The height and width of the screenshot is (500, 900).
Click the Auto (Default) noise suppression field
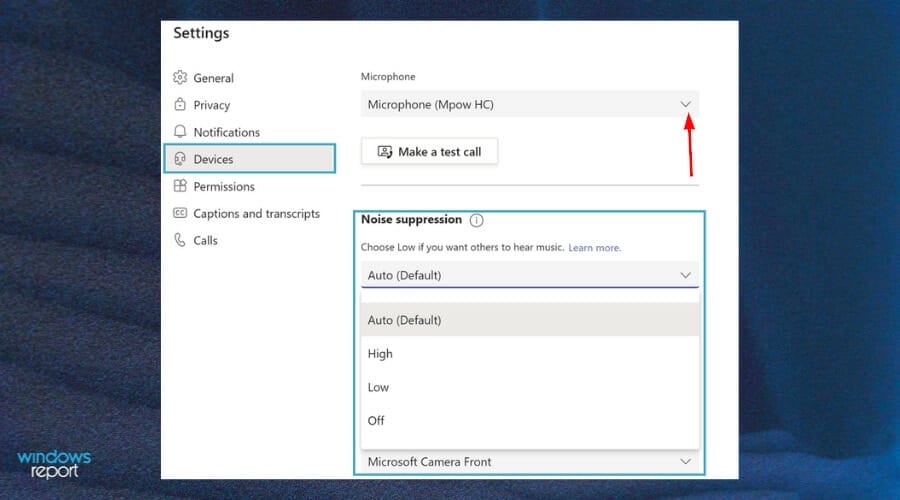coord(530,274)
